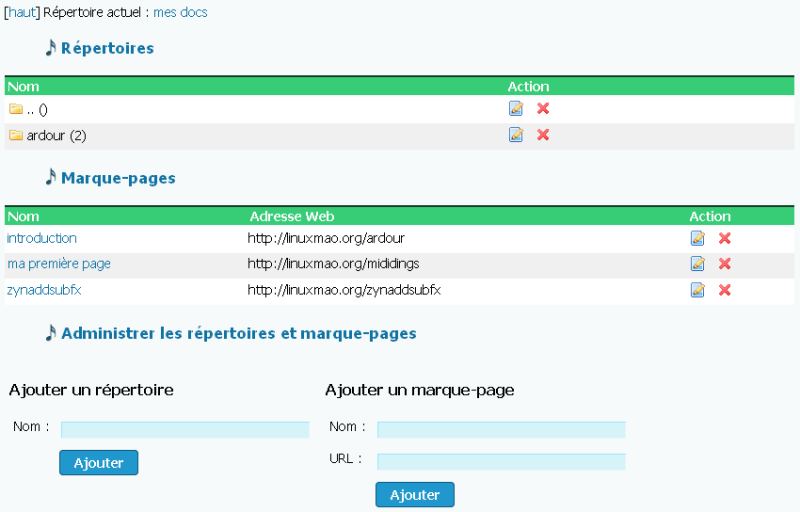Click Ajouter under 'Ajouter un répertoire'

click(x=98, y=463)
